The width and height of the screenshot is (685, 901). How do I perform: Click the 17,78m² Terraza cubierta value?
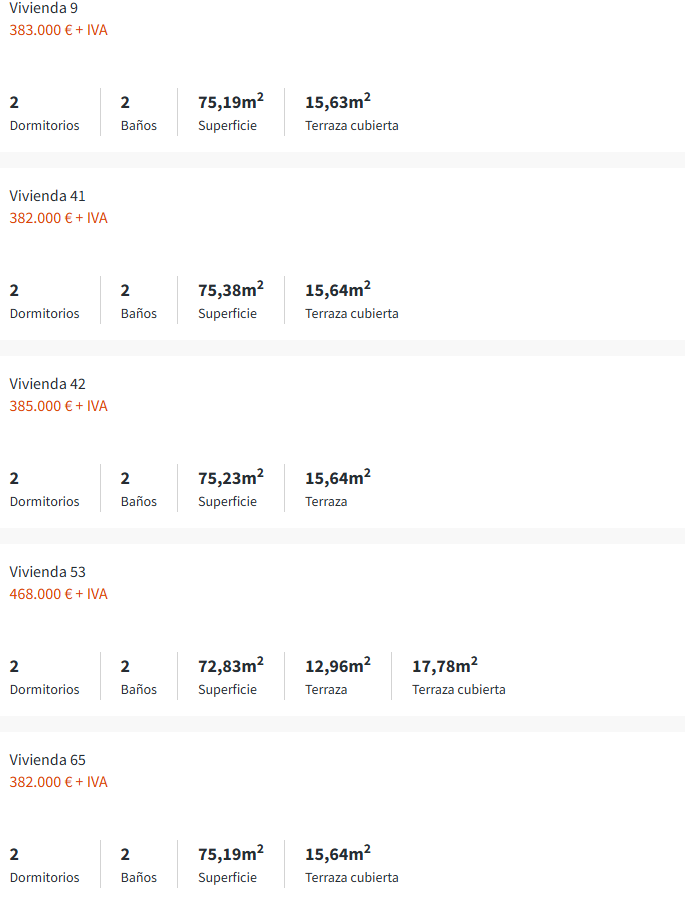(444, 666)
